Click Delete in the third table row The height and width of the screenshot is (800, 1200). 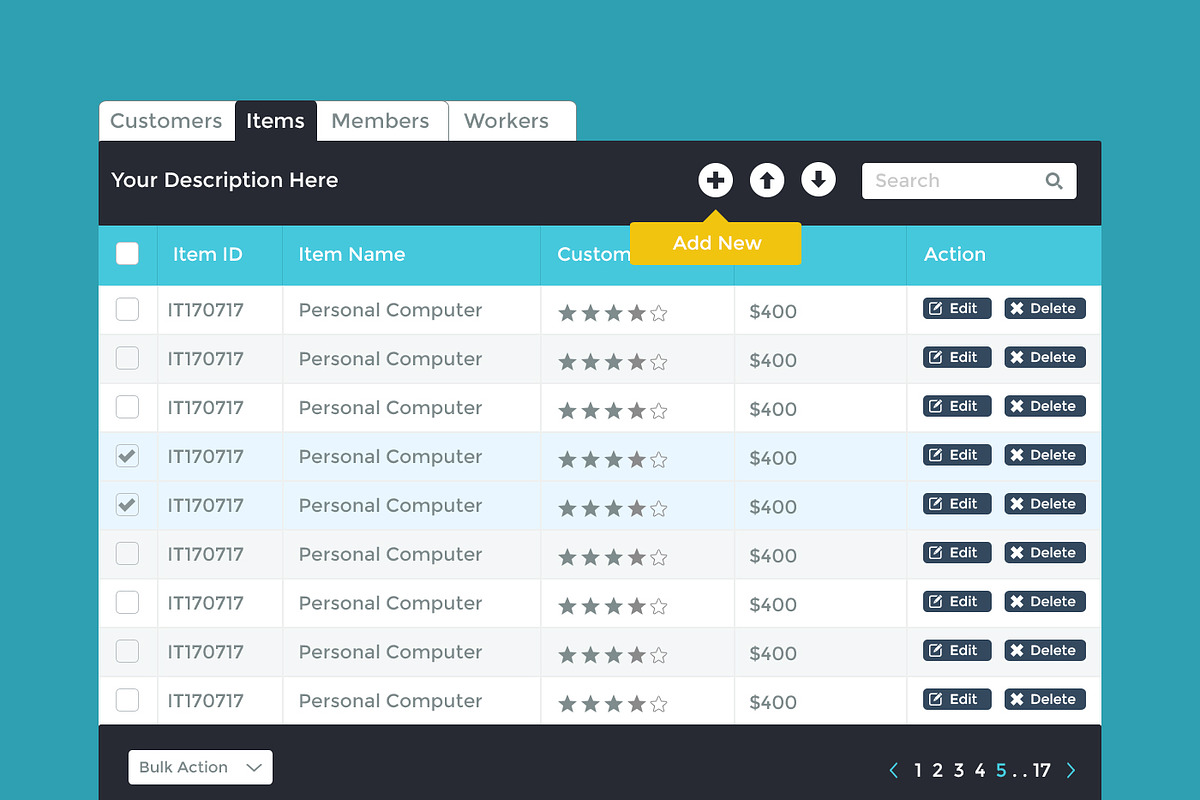click(x=1045, y=406)
